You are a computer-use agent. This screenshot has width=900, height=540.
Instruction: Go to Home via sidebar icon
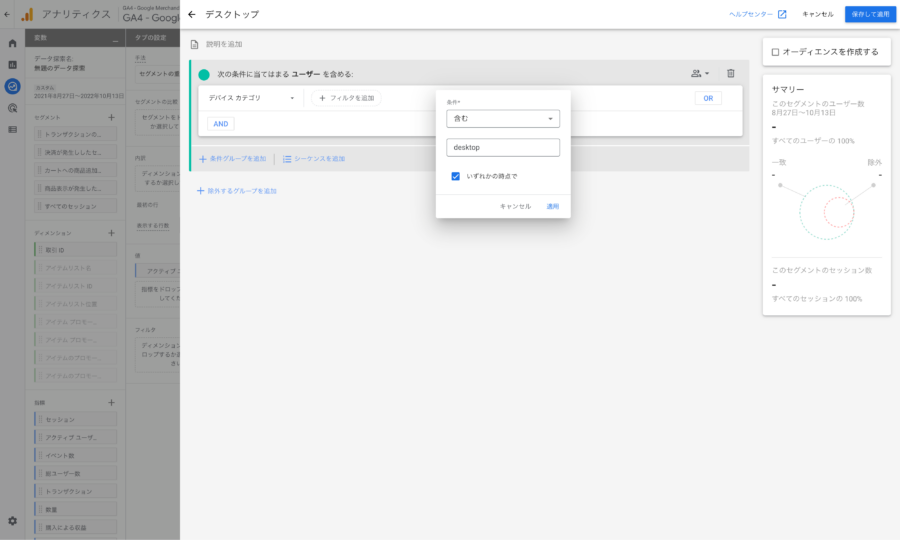12,43
